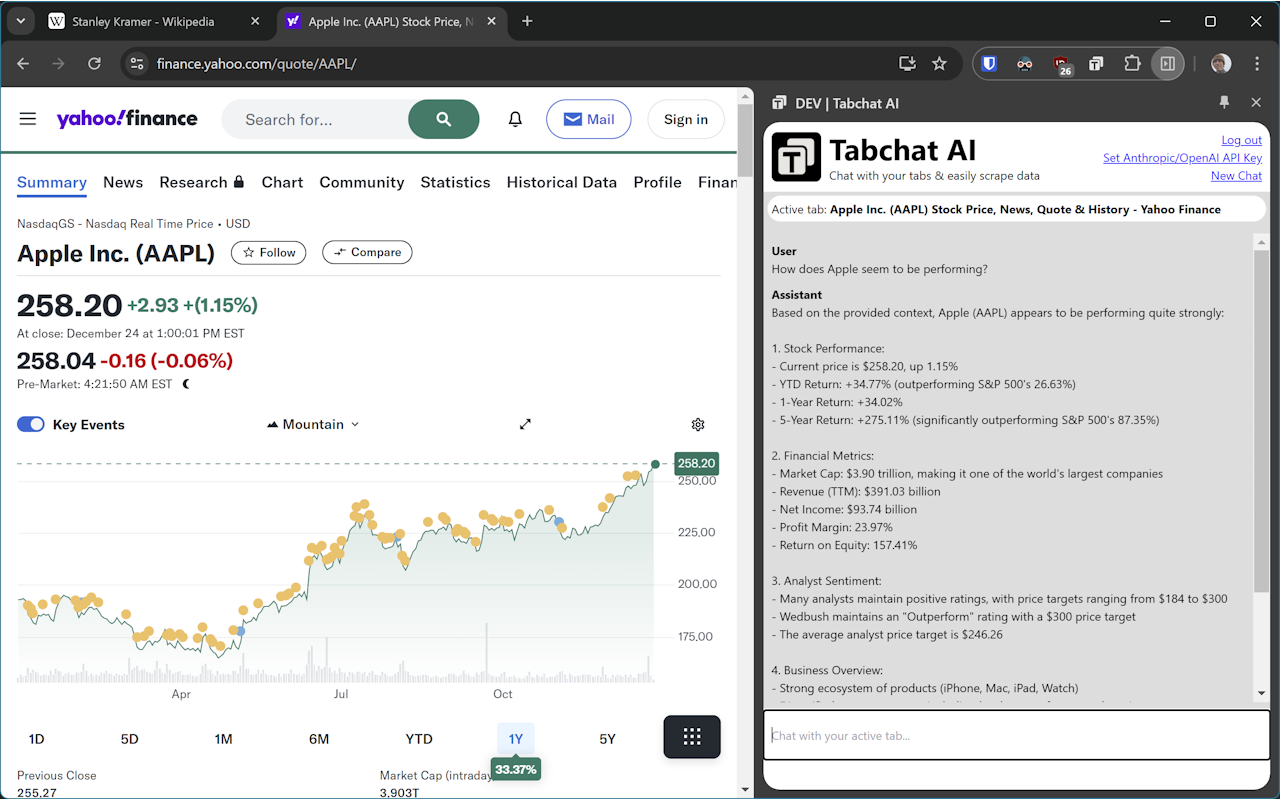Viewport: 1280px width, 800px height.
Task: Open the News tab
Action: pos(123,182)
